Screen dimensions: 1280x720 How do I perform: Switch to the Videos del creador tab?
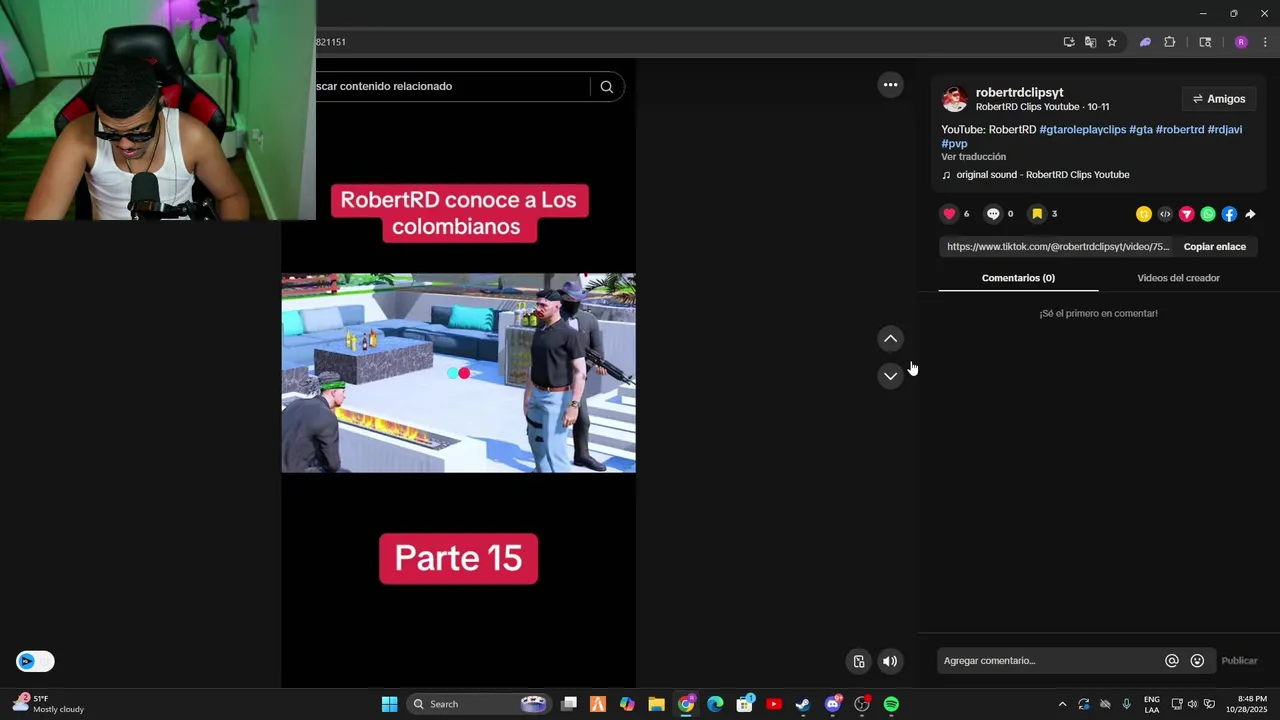point(1178,278)
